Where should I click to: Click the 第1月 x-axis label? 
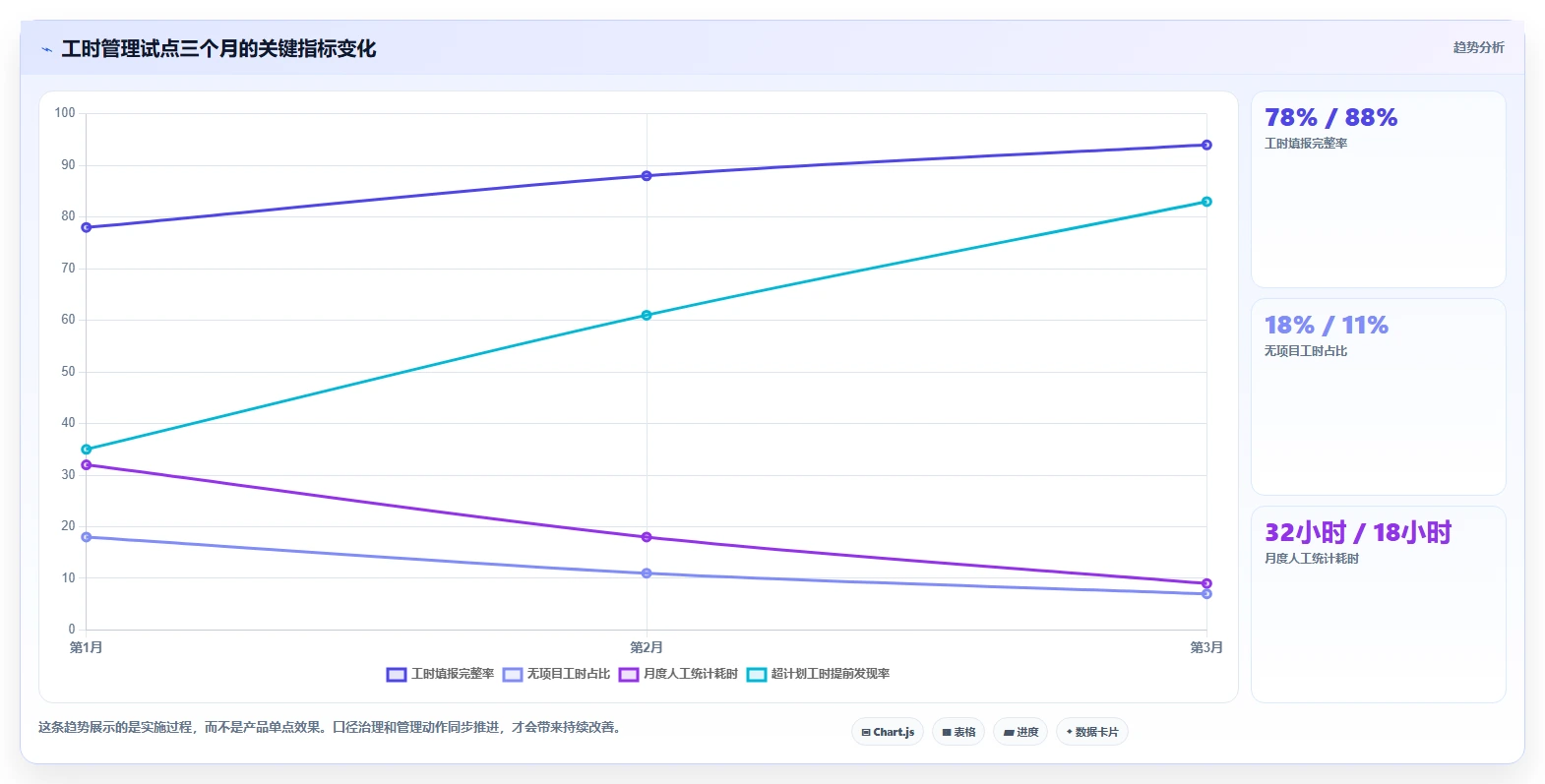87,647
